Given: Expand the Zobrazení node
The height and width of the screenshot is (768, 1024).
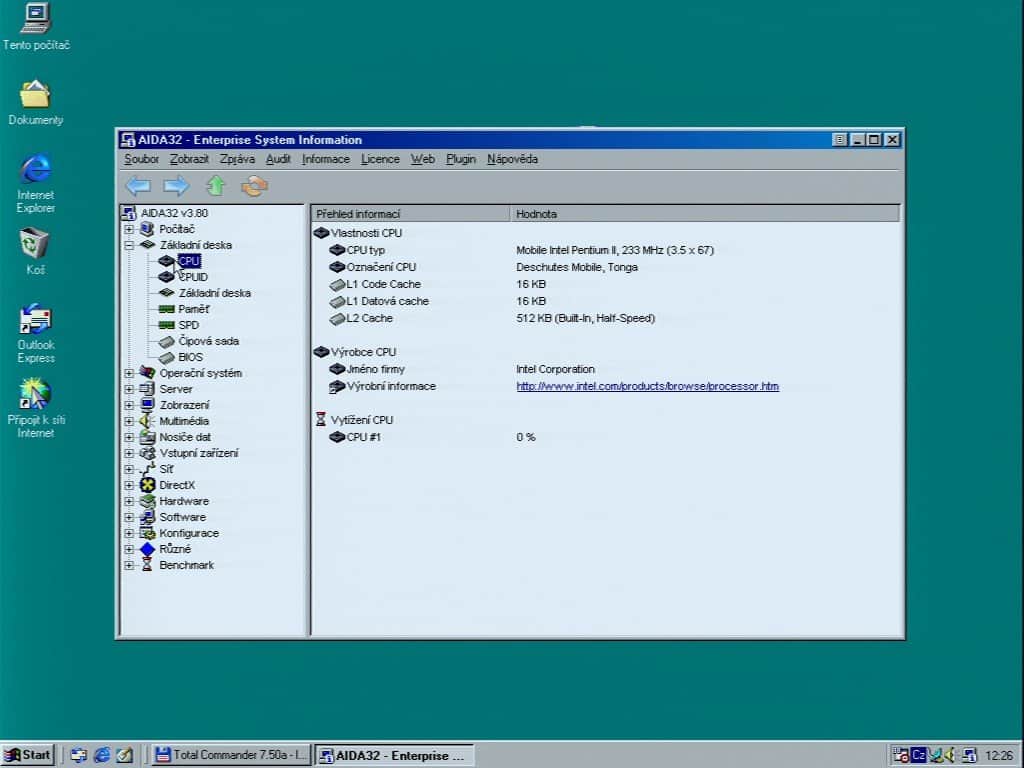Looking at the screenshot, I should [x=129, y=406].
